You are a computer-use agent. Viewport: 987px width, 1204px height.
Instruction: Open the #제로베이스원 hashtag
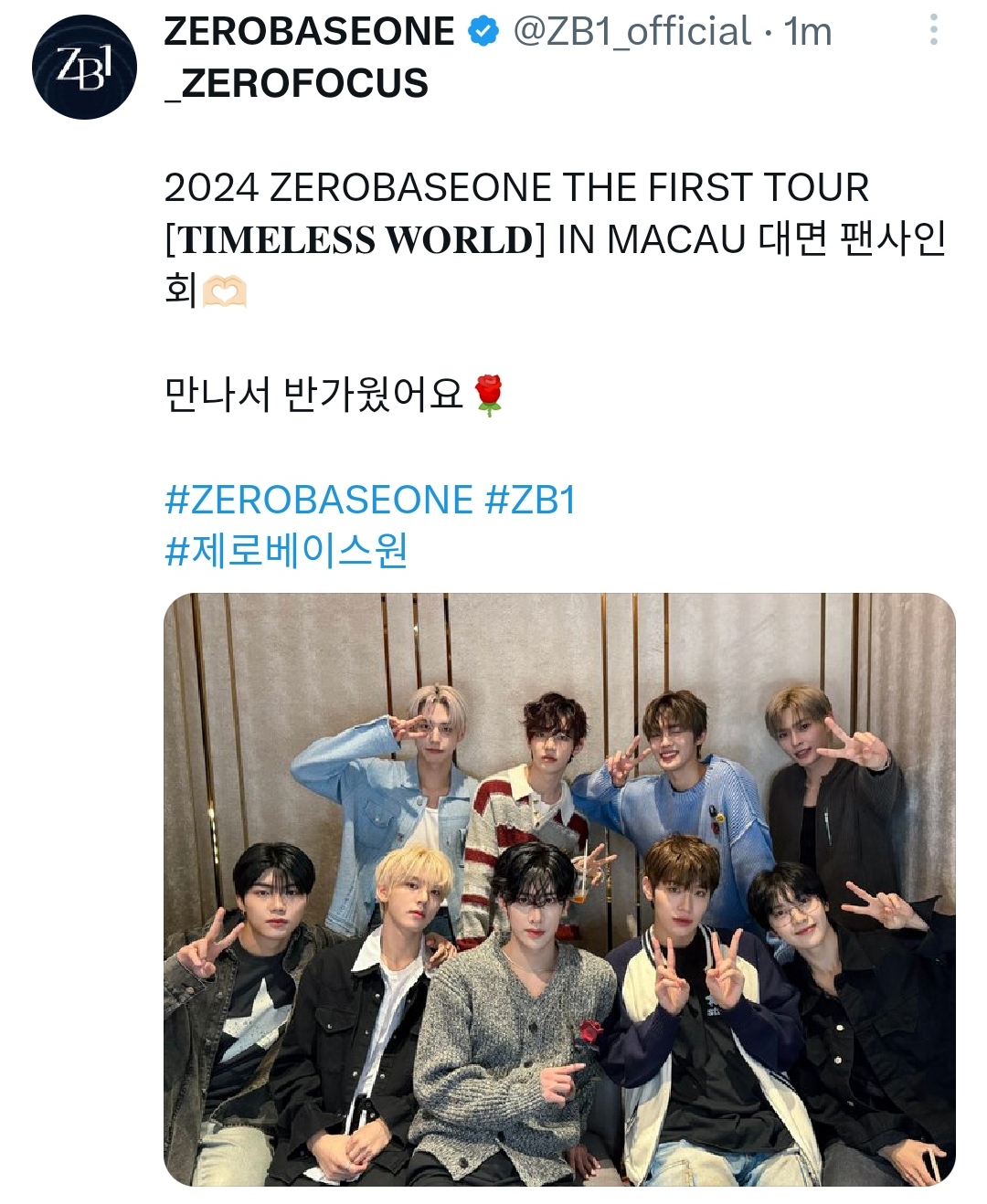[286, 551]
